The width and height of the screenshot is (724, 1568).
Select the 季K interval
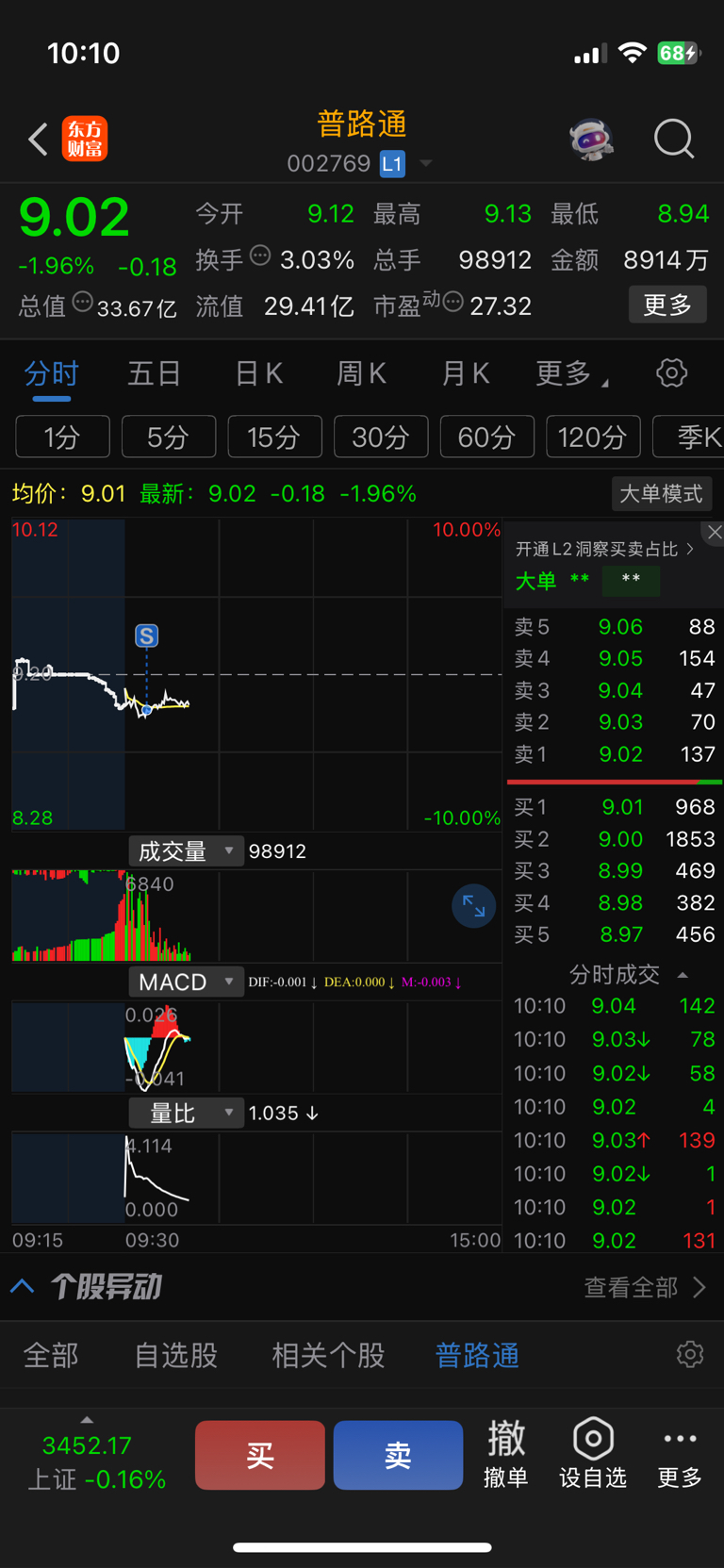690,437
